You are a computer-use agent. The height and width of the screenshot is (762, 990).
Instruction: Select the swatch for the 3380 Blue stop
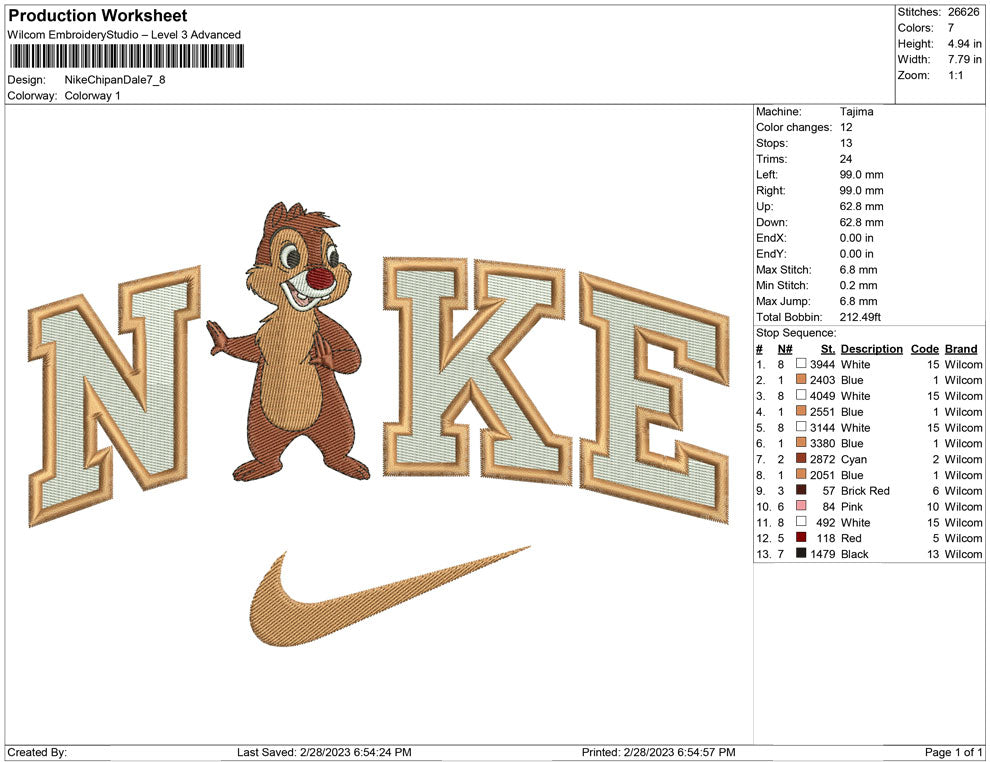click(x=801, y=443)
